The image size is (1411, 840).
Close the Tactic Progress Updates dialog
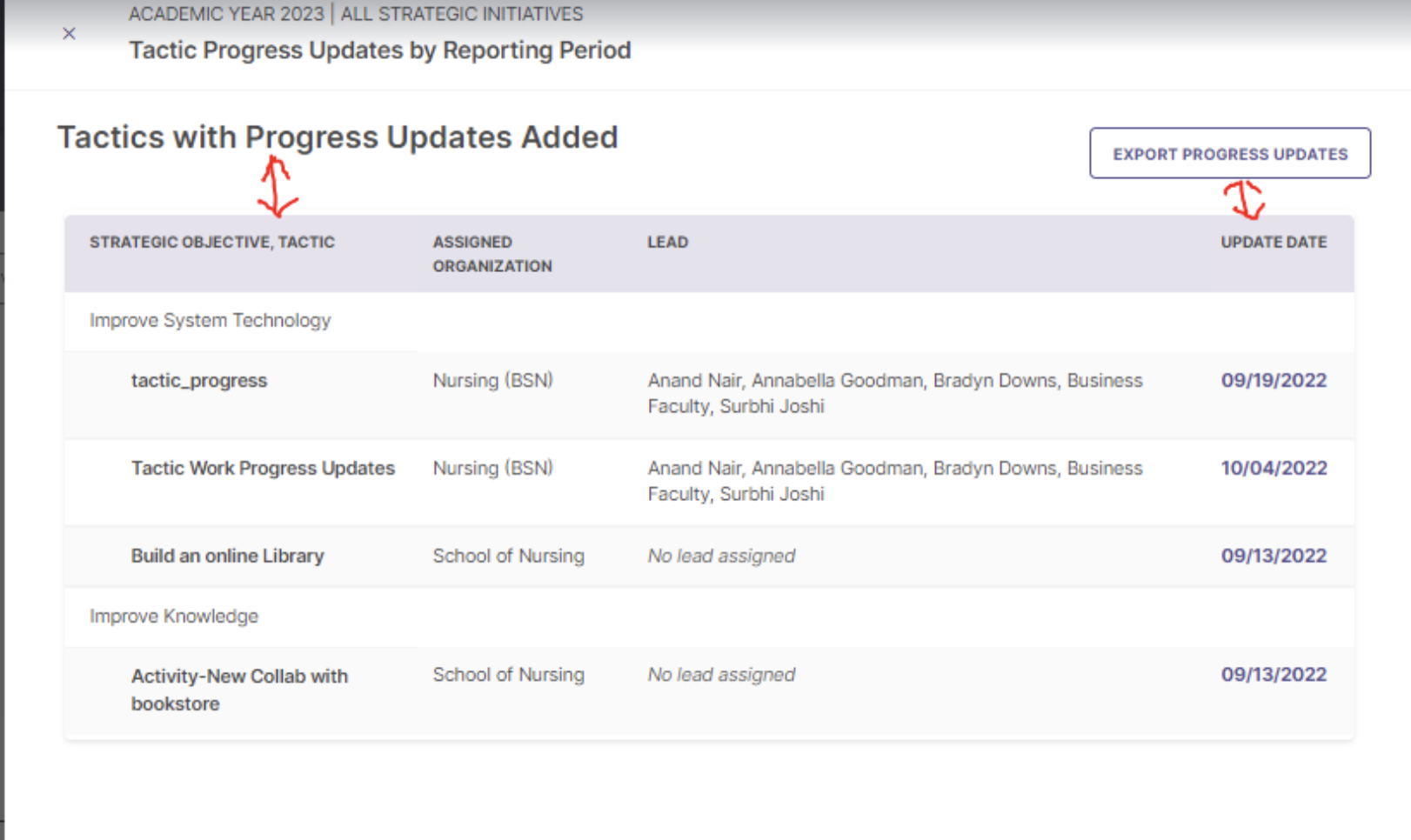(x=70, y=34)
